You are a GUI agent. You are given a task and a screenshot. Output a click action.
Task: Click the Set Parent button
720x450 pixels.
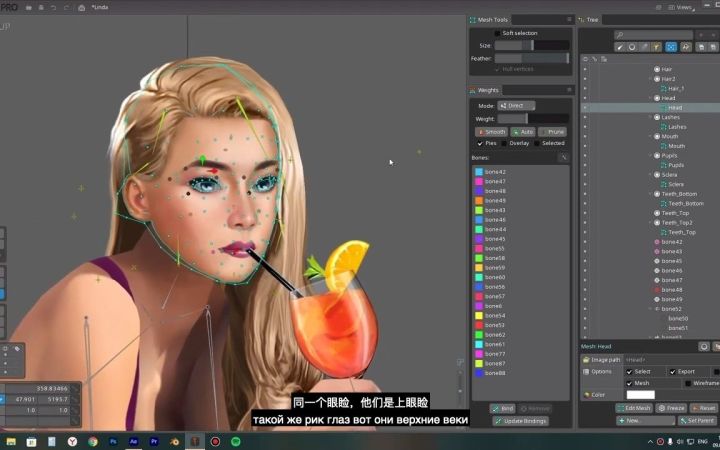[x=697, y=420]
